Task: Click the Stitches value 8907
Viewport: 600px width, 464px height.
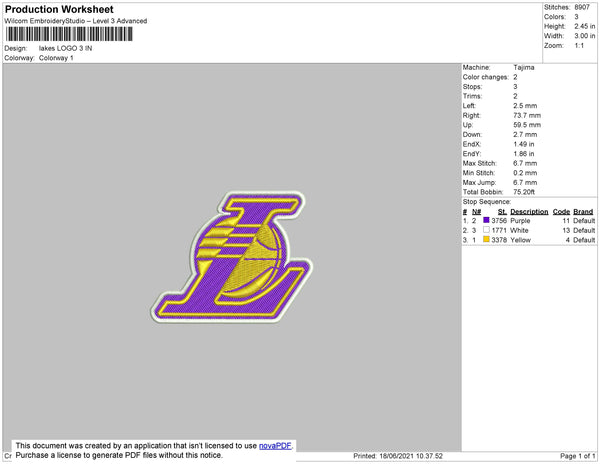Action: click(582, 7)
